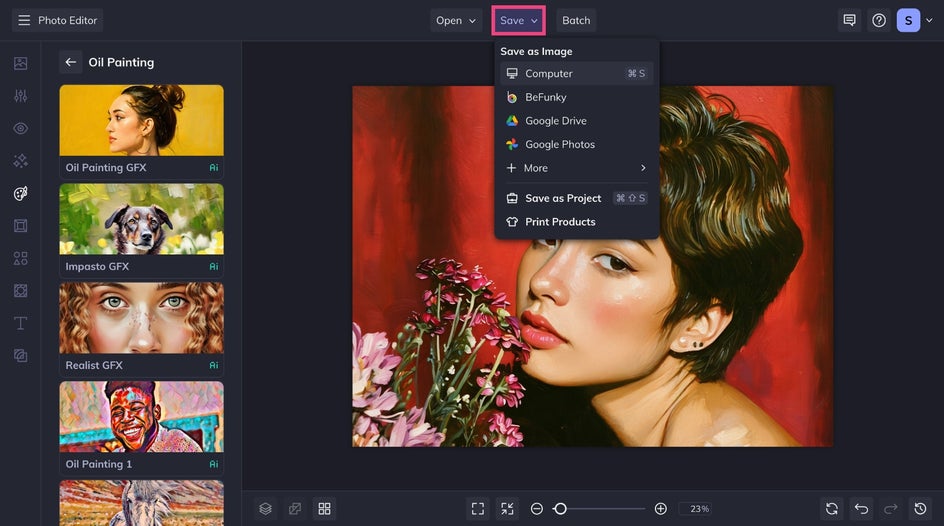Click the zoom slider handle
Viewport: 944px width, 526px height.
pyautogui.click(x=560, y=509)
